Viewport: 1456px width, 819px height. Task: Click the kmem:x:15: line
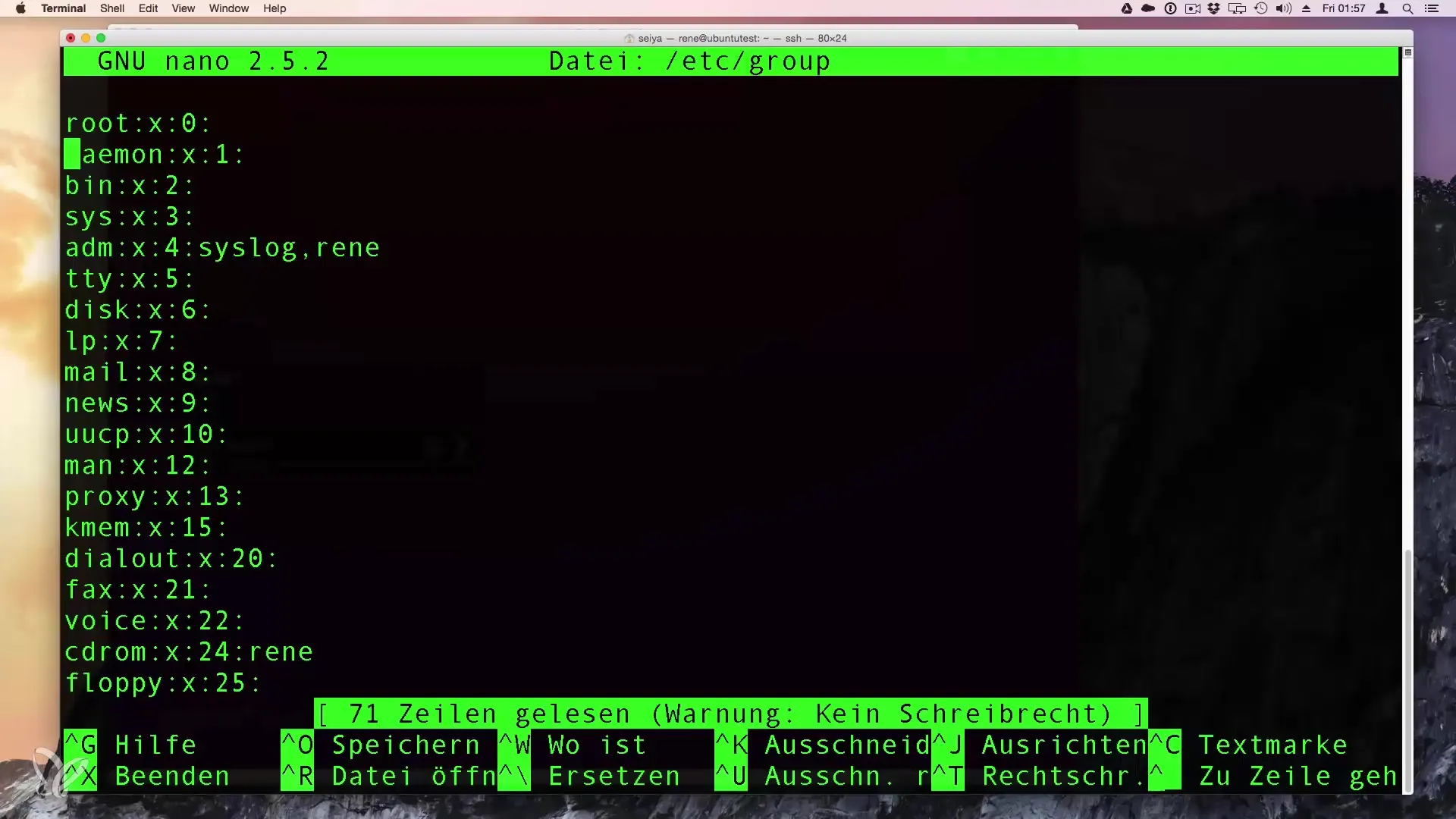point(146,527)
